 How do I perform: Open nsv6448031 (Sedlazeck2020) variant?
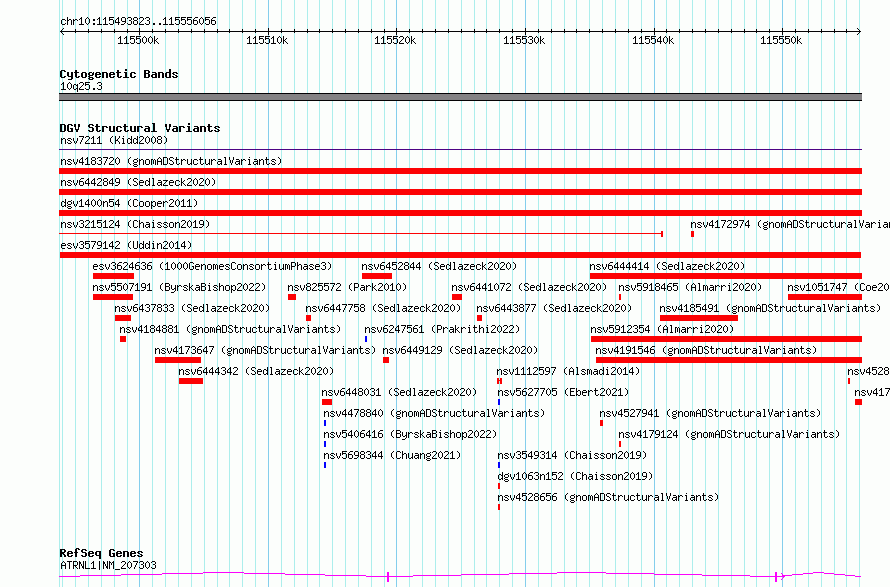tap(399, 392)
